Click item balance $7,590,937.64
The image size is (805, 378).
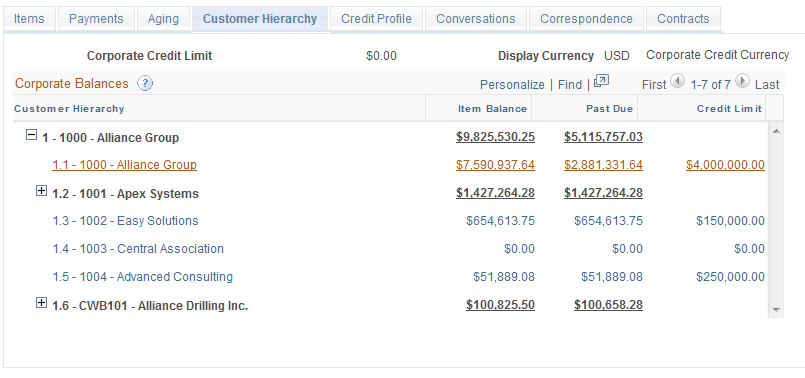point(495,165)
